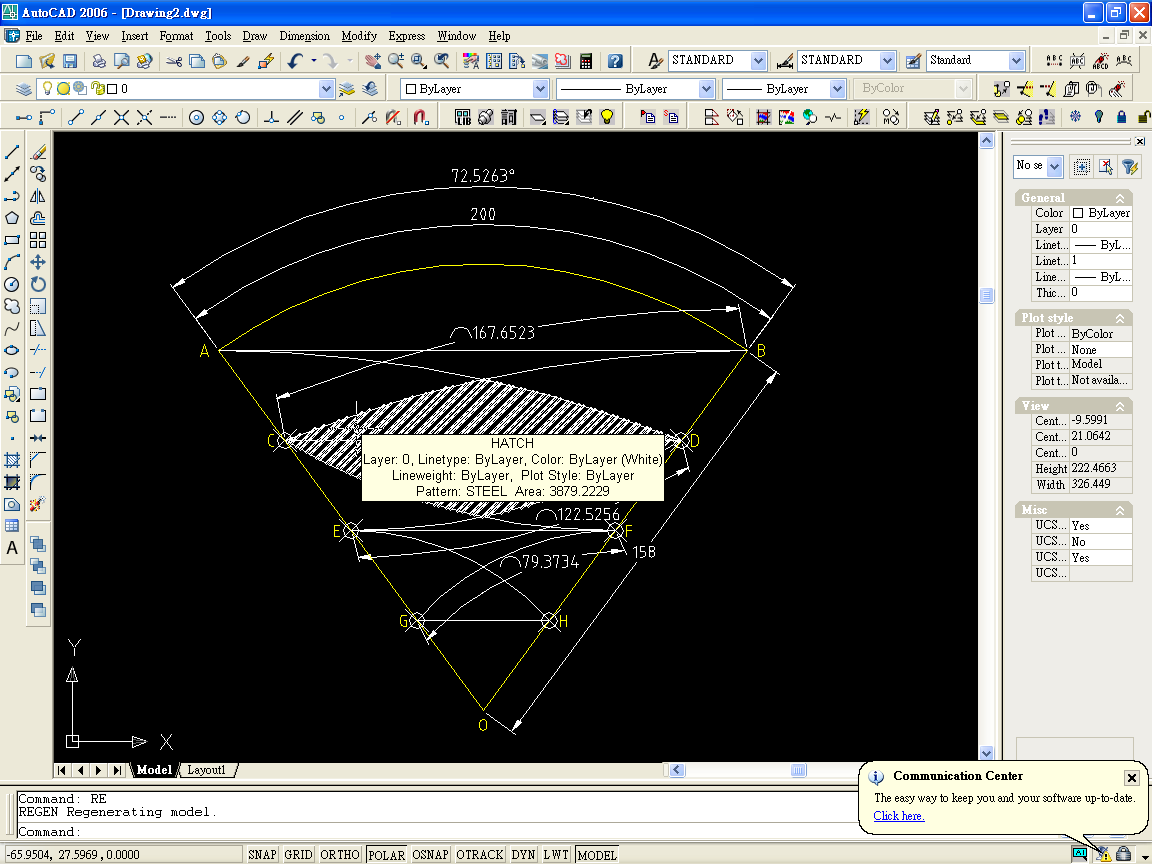Open the Draw menu
This screenshot has width=1152, height=864.
255,36
